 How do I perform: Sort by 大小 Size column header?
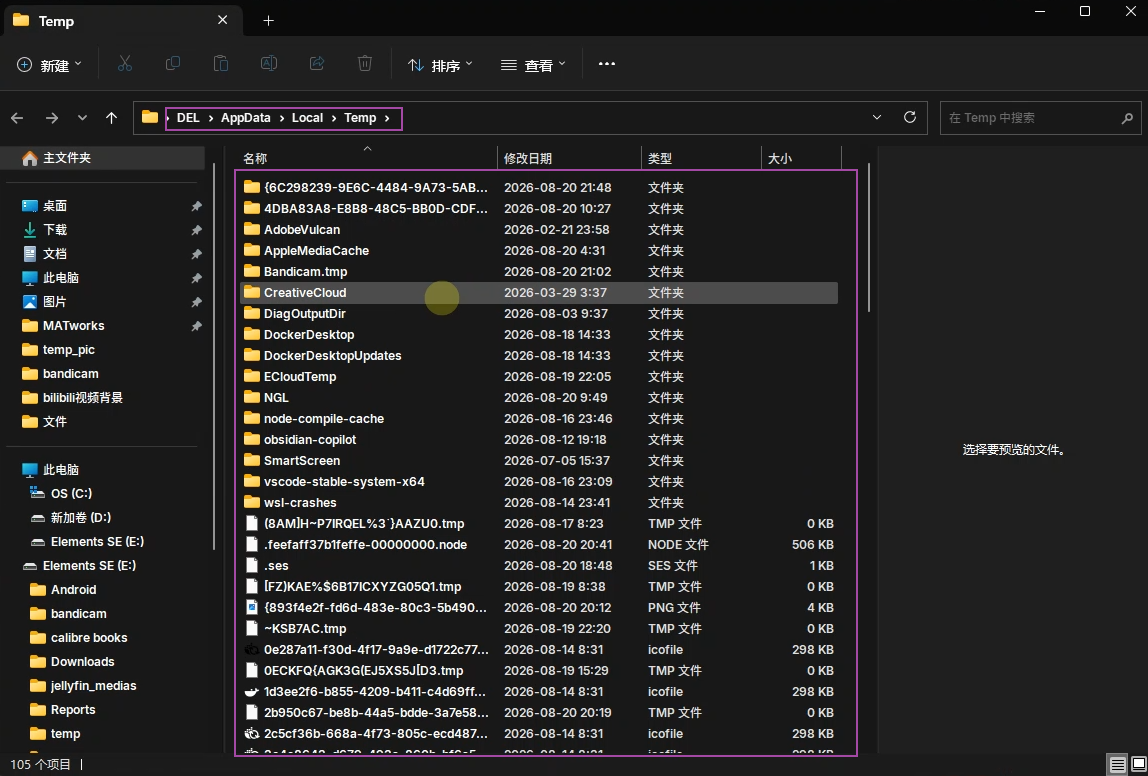tap(802, 158)
